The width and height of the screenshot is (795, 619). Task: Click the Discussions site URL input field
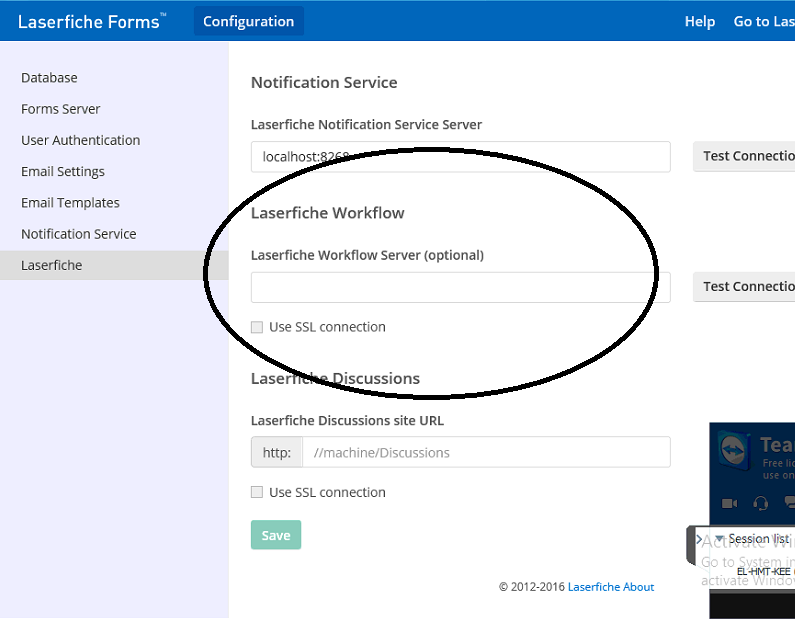click(x=486, y=452)
